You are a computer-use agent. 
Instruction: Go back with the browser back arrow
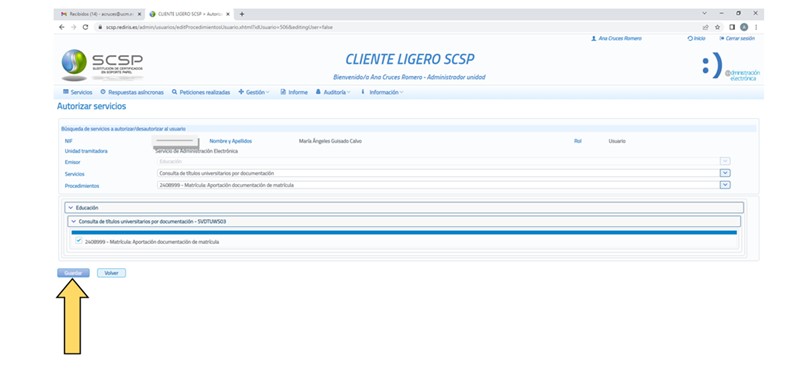[62, 27]
